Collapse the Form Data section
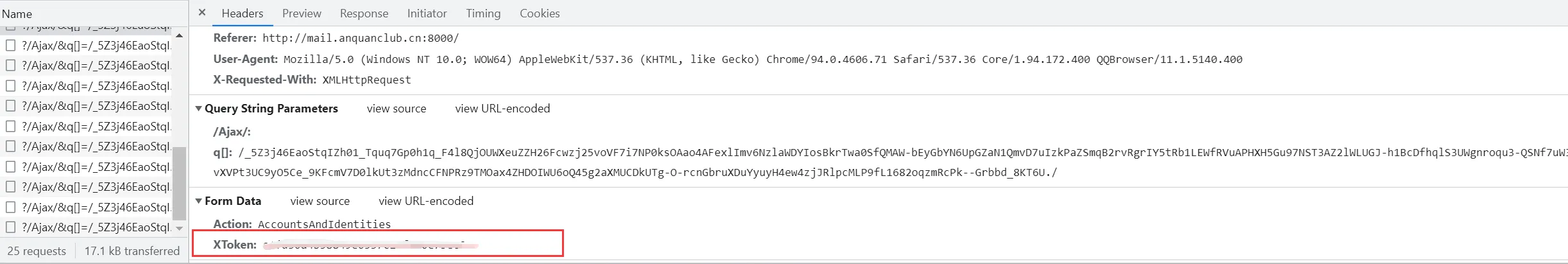This screenshot has height=264, width=1568. pyautogui.click(x=199, y=201)
